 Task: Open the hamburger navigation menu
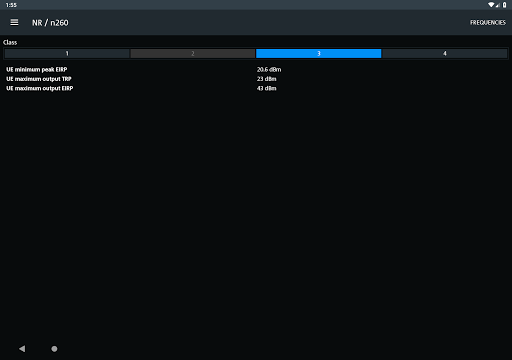(x=14, y=22)
